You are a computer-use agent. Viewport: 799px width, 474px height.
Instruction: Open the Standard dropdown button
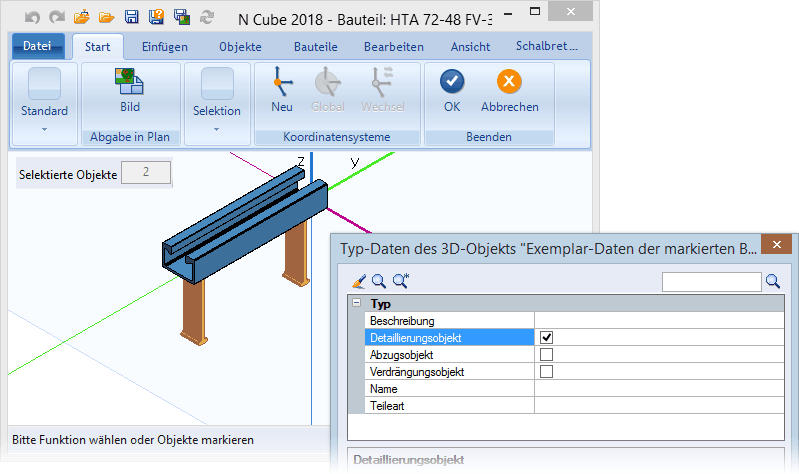44,104
